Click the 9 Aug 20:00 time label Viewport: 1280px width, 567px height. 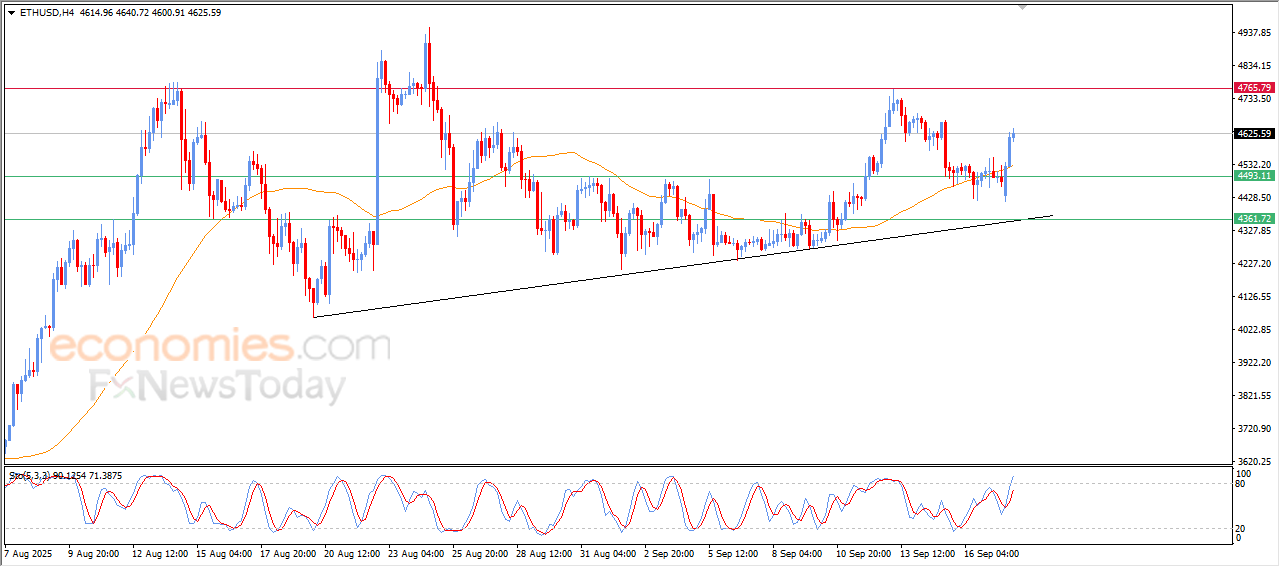coord(94,553)
